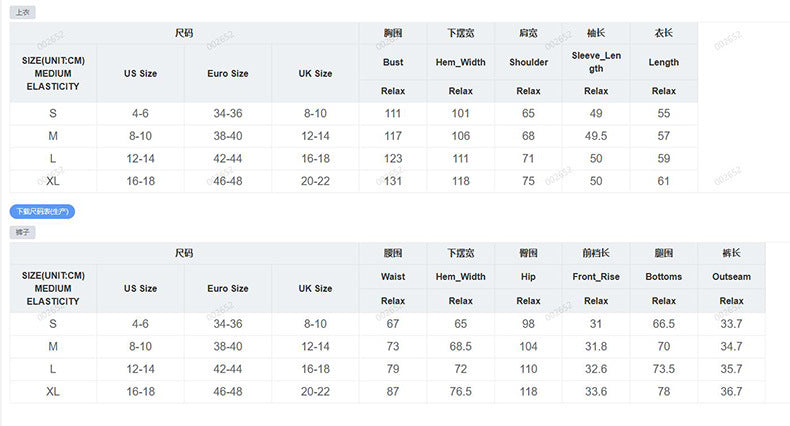Select the front rise value 31.8

[596, 346]
